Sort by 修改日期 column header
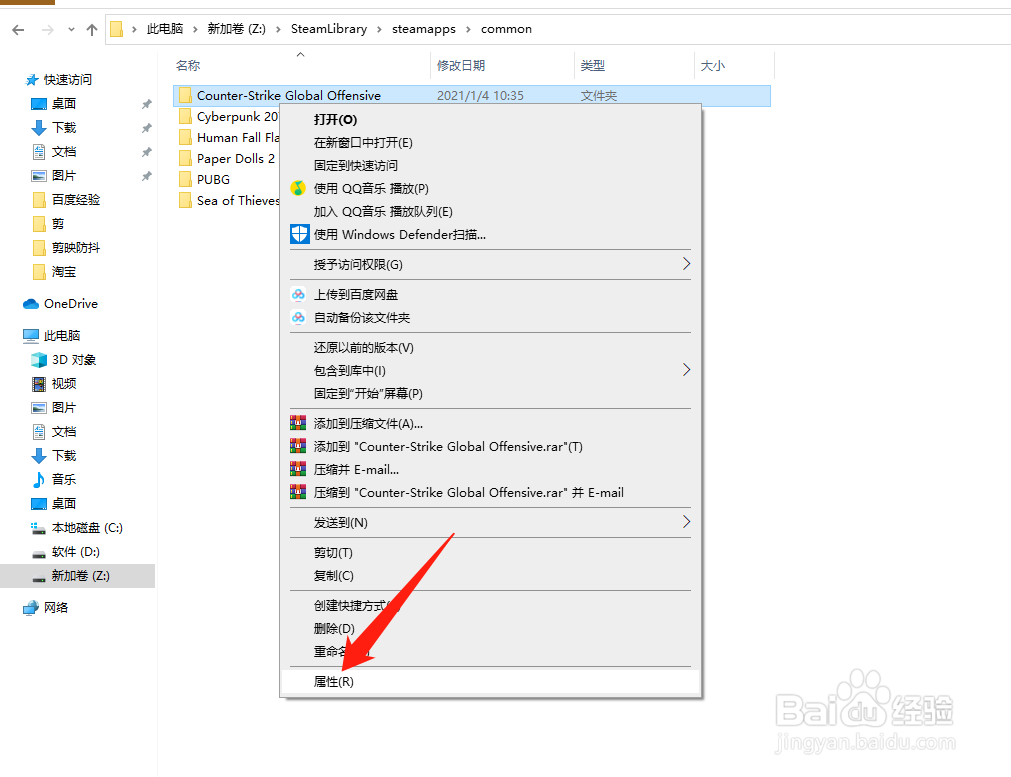Viewport: 1011px width, 777px height. (460, 66)
